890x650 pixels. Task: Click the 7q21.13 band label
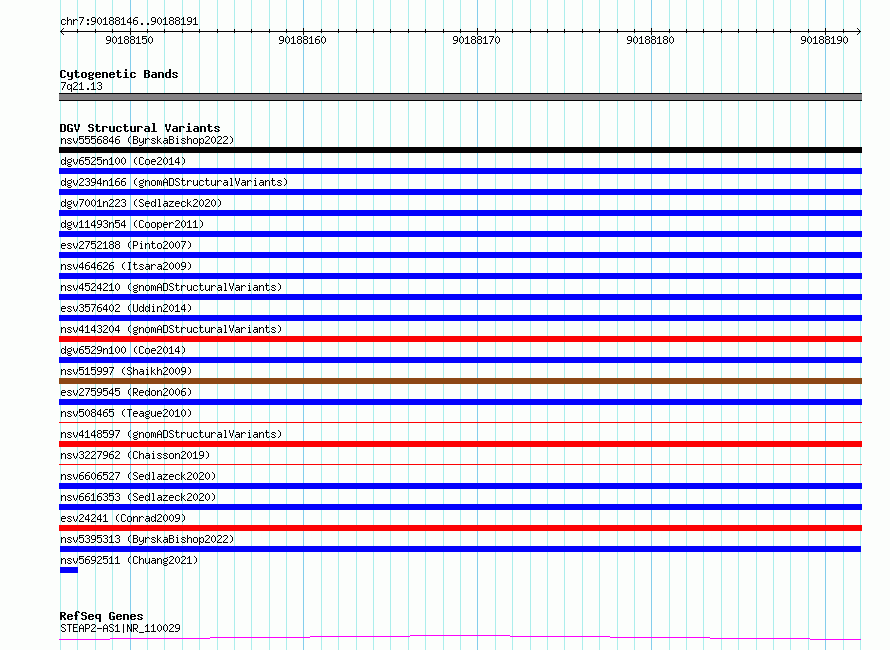point(81,86)
